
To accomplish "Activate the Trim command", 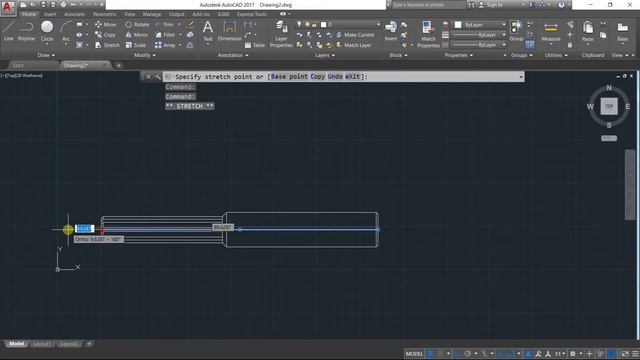I will pos(164,24).
